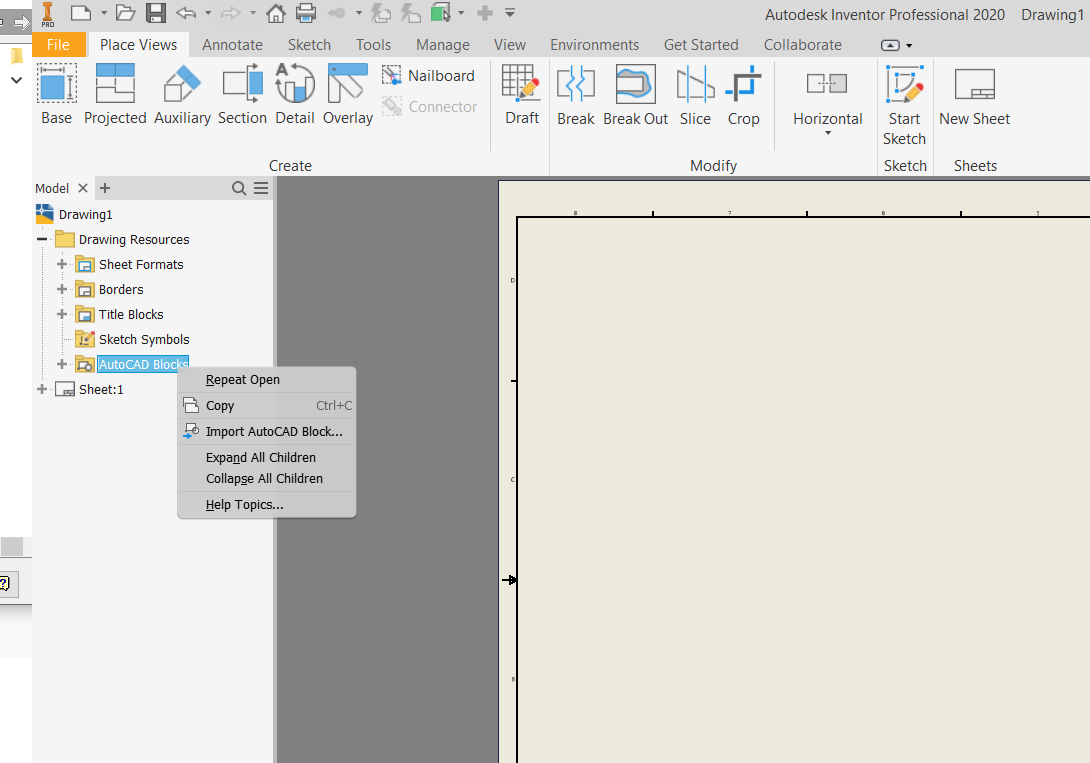Switch to the Tools tab
1090x763 pixels.
click(x=373, y=44)
